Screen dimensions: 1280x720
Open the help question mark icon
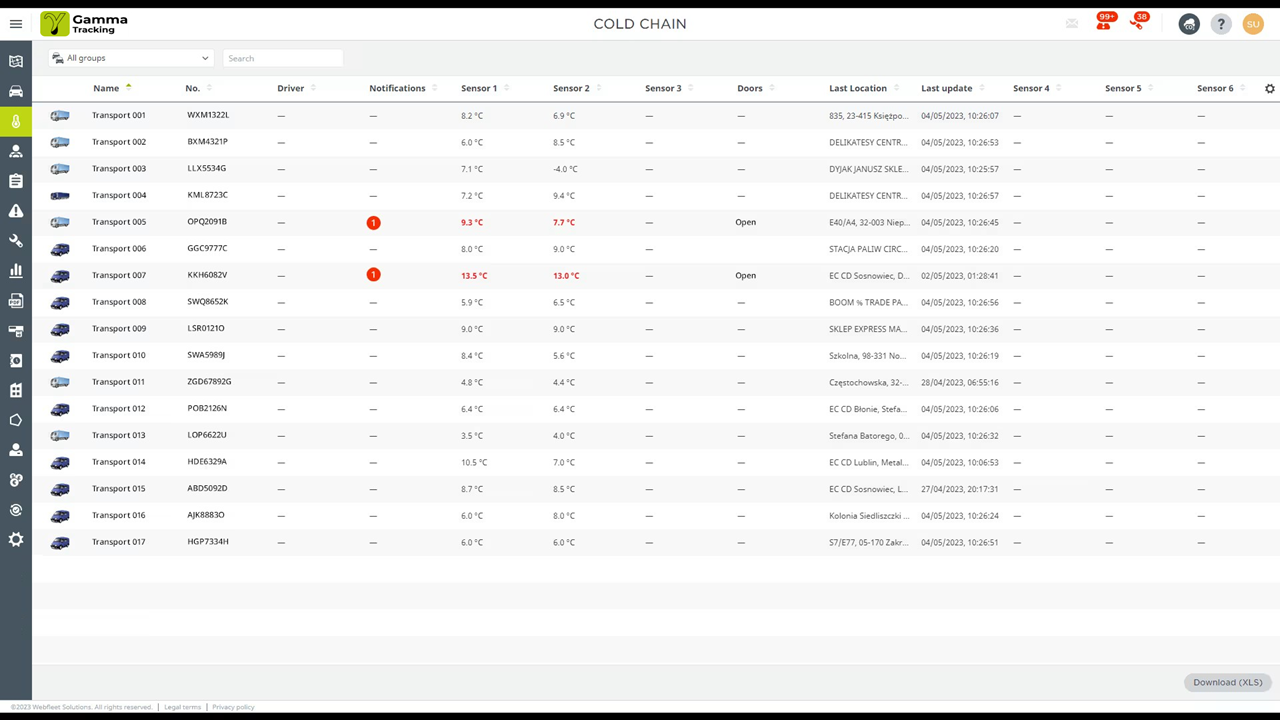(1221, 24)
